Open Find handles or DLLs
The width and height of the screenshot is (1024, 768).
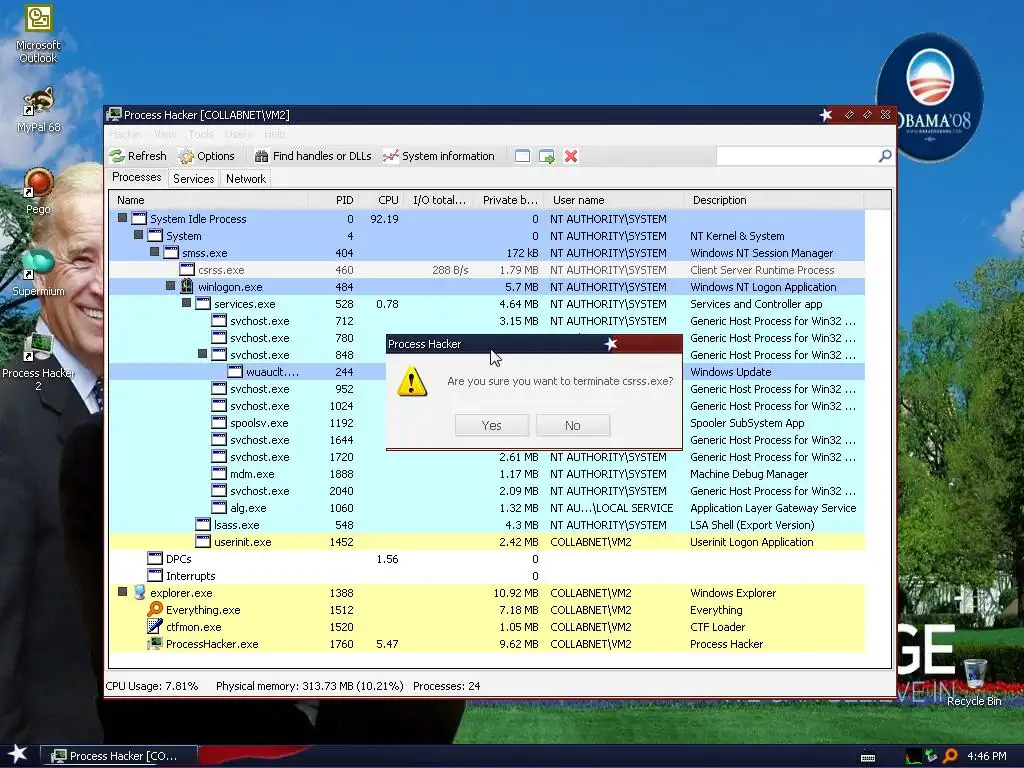click(313, 156)
